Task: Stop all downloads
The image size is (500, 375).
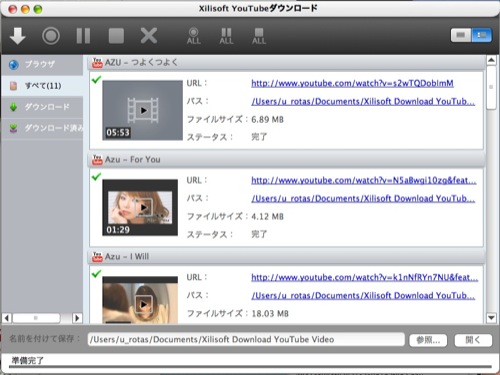Action: (259, 36)
